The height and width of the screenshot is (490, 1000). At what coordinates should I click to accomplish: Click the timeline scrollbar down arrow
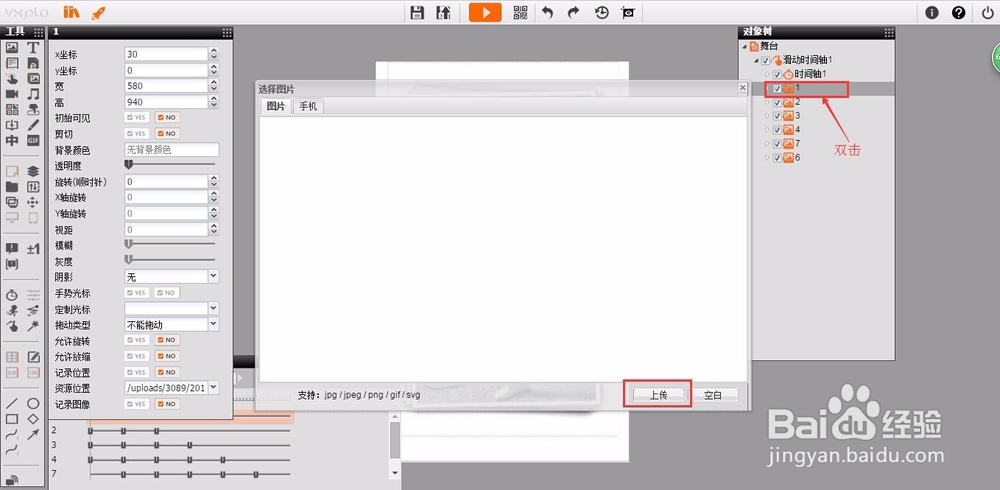pyautogui.click(x=395, y=473)
